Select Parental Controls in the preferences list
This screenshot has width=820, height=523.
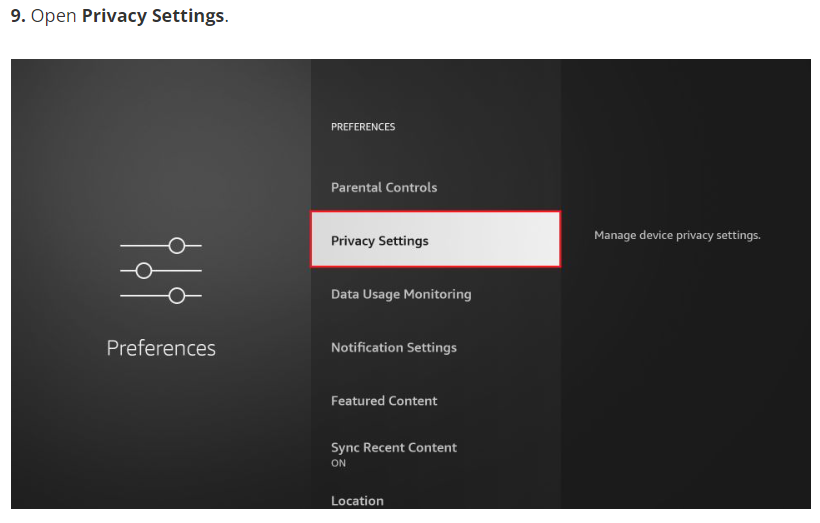(384, 187)
